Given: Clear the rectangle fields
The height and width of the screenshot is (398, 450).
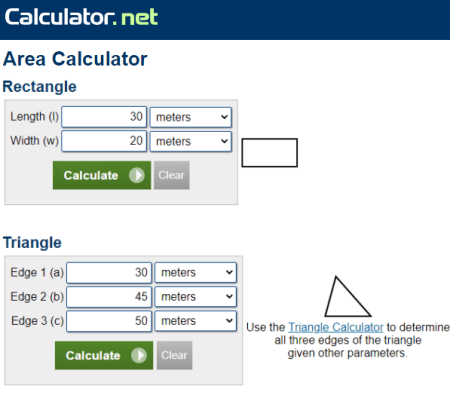Looking at the screenshot, I should tap(172, 175).
